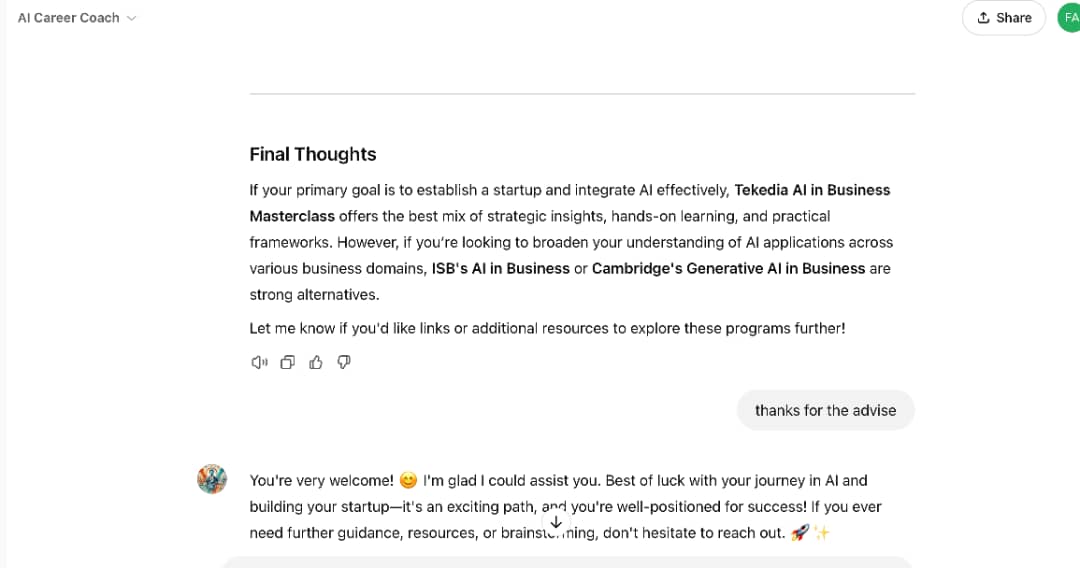Viewport: 1080px width, 568px height.
Task: Copy the response with the copy icon
Action: 287,362
